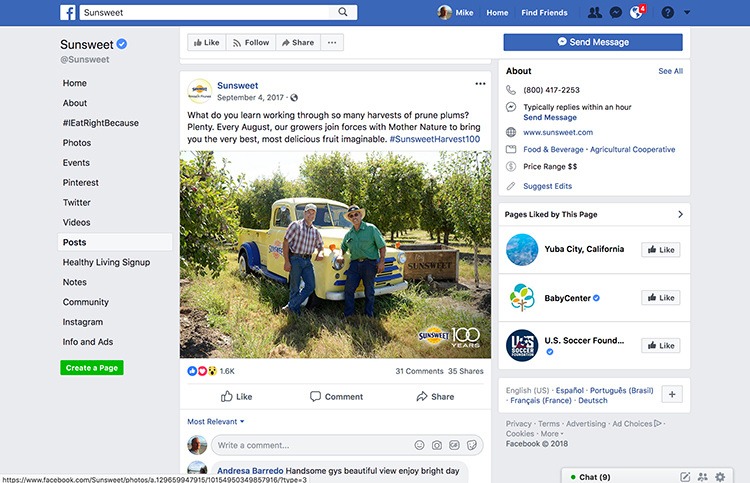
Task: Open the help question mark icon
Action: coord(668,12)
